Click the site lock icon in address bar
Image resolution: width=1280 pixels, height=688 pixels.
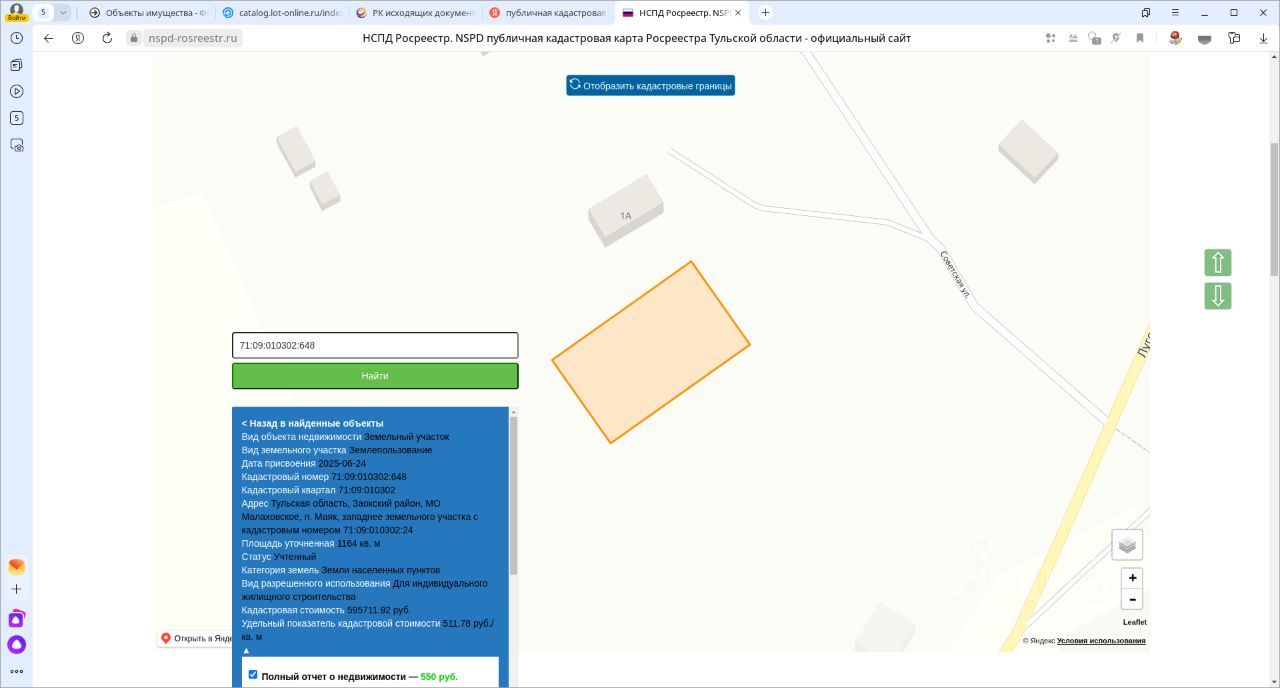click(134, 38)
